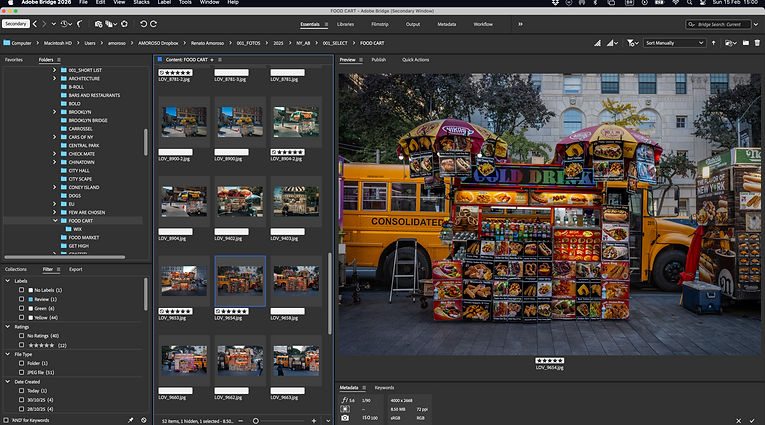Click the Secondary window button
765x425 pixels.
[x=16, y=23]
